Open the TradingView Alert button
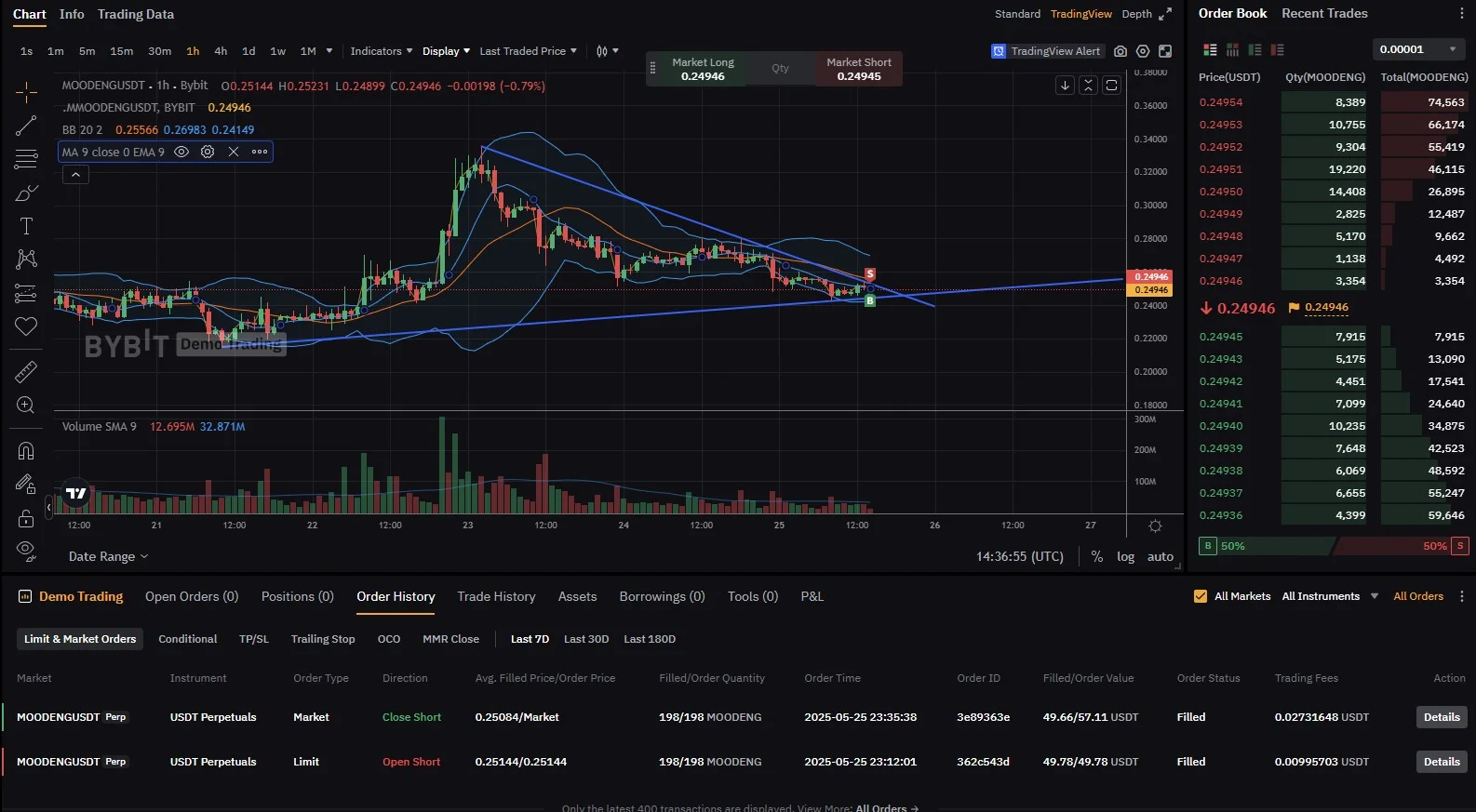Image resolution: width=1476 pixels, height=812 pixels. tap(1047, 51)
